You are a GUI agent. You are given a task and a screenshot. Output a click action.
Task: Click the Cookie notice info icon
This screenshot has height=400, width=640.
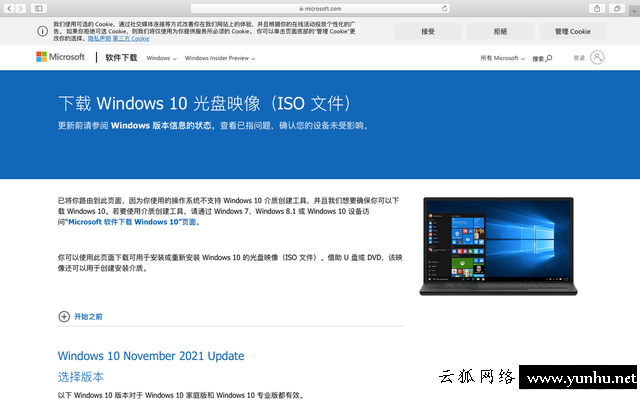(x=42, y=31)
